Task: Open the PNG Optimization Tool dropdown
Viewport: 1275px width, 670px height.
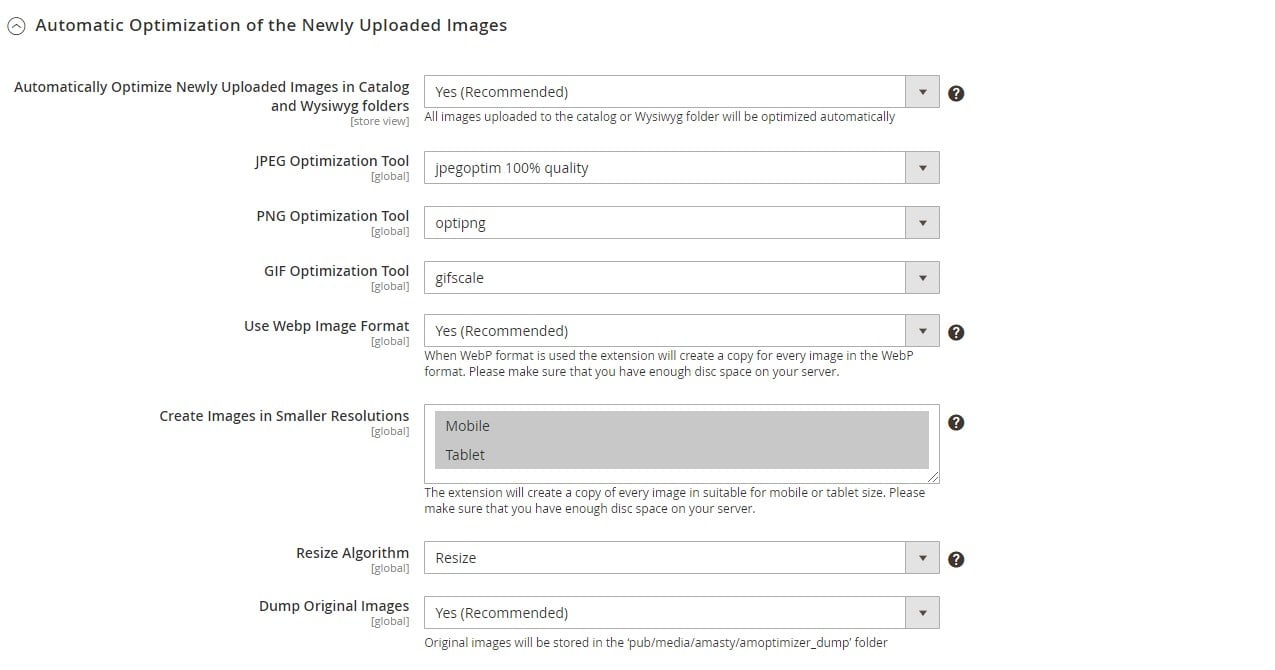Action: [681, 223]
